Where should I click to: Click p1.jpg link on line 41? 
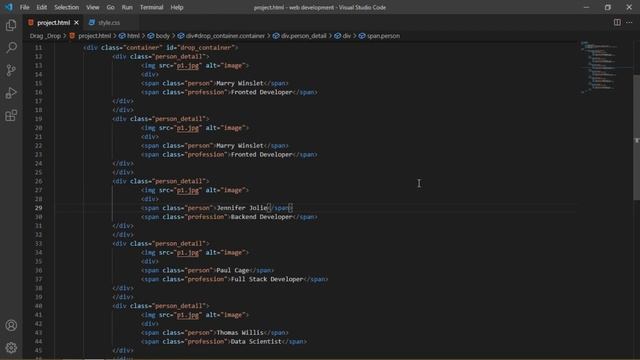pos(188,315)
